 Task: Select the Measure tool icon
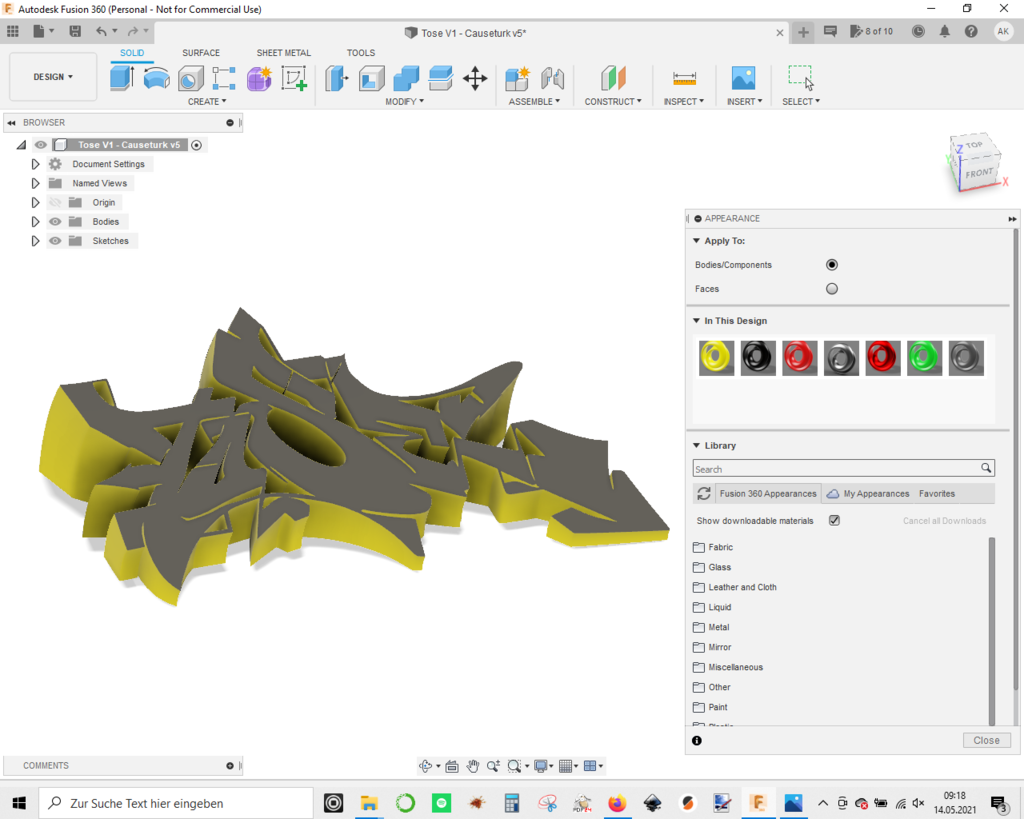tap(684, 78)
